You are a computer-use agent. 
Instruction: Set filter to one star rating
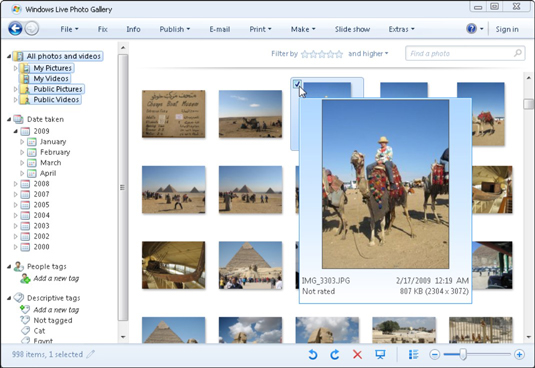305,54
